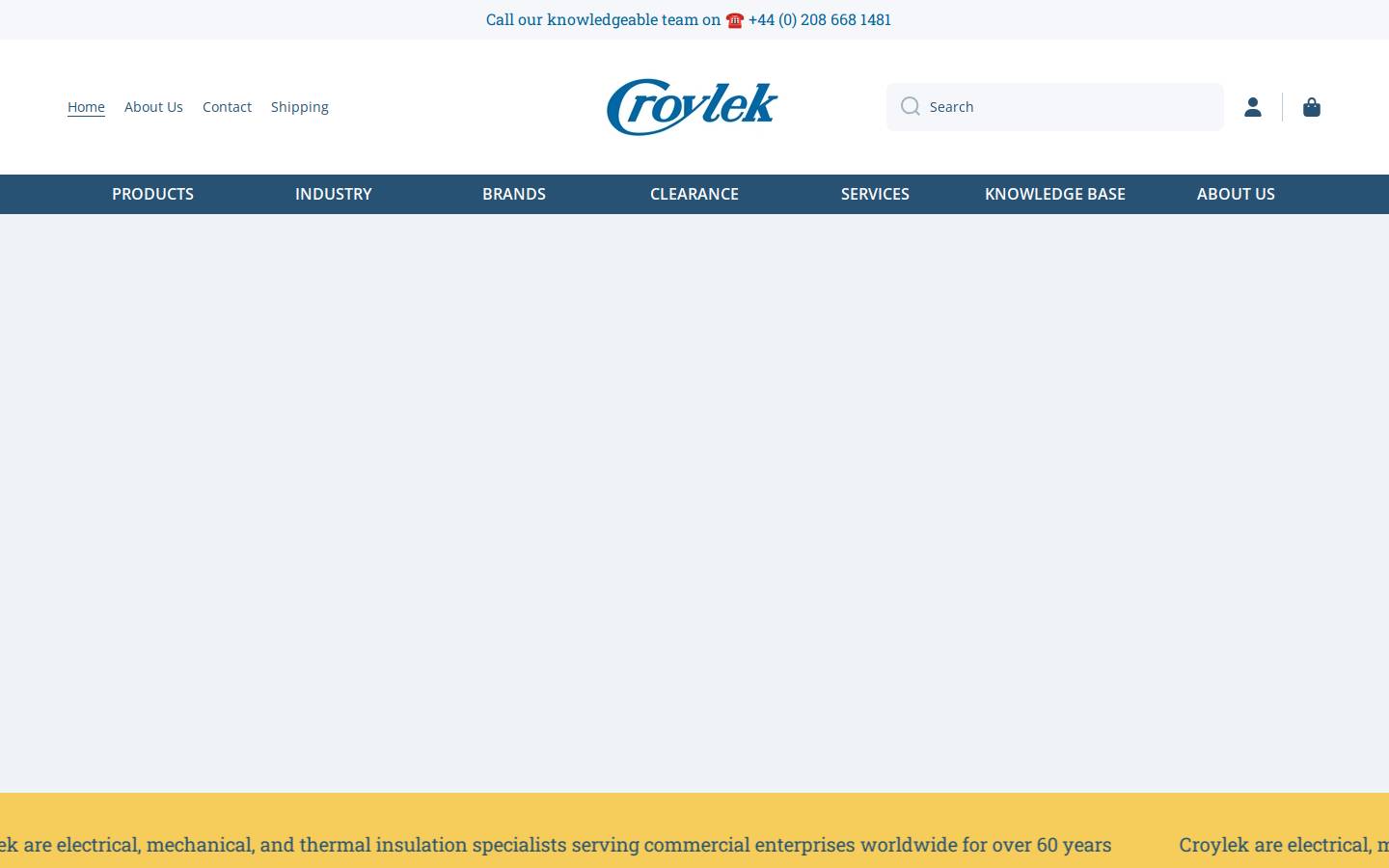The height and width of the screenshot is (868, 1389).
Task: Open the ABOUT US navigation menu
Action: point(1236,194)
